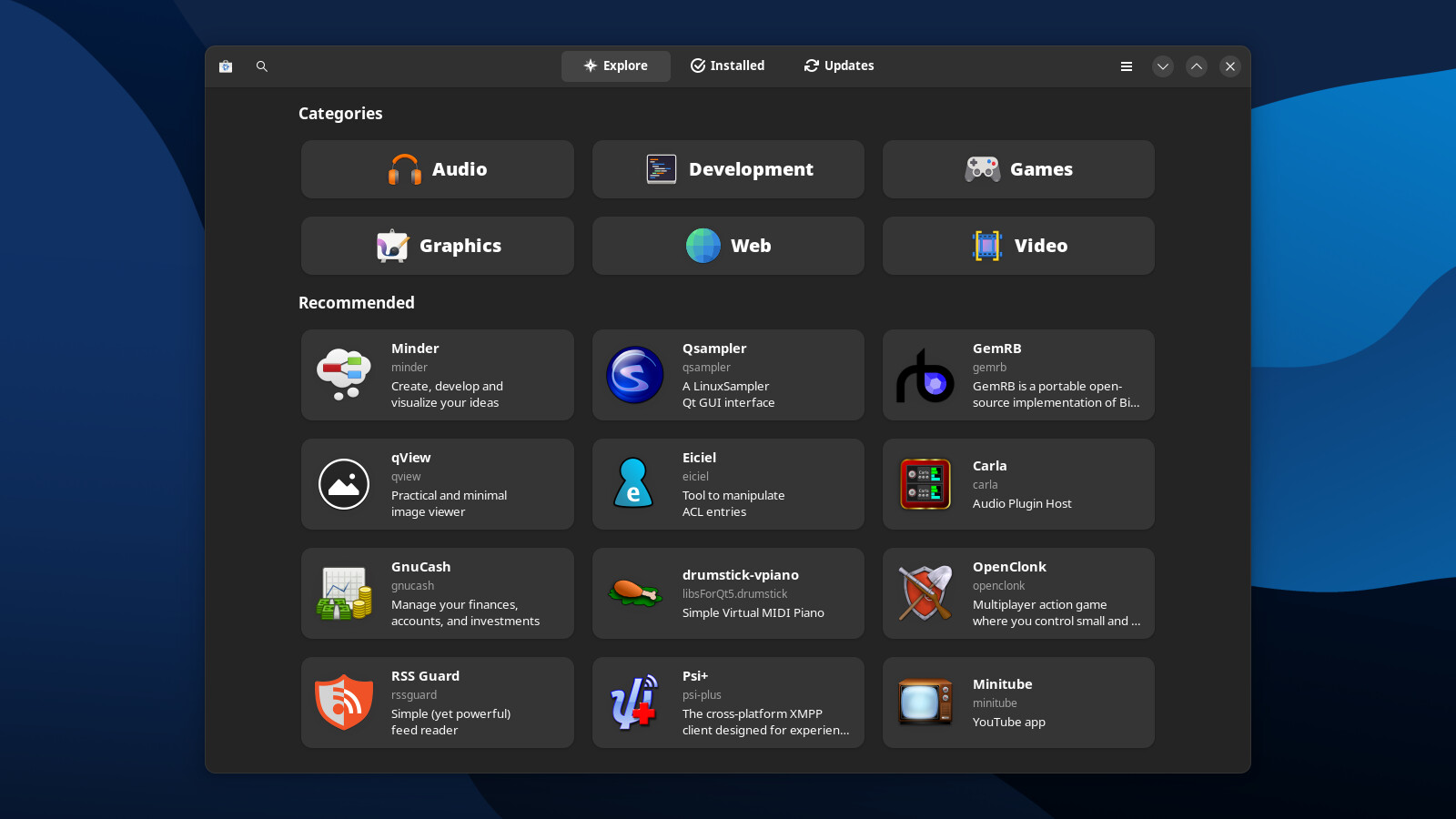This screenshot has height=819, width=1456.
Task: Click the 'rssguard' package name
Action: click(x=414, y=695)
